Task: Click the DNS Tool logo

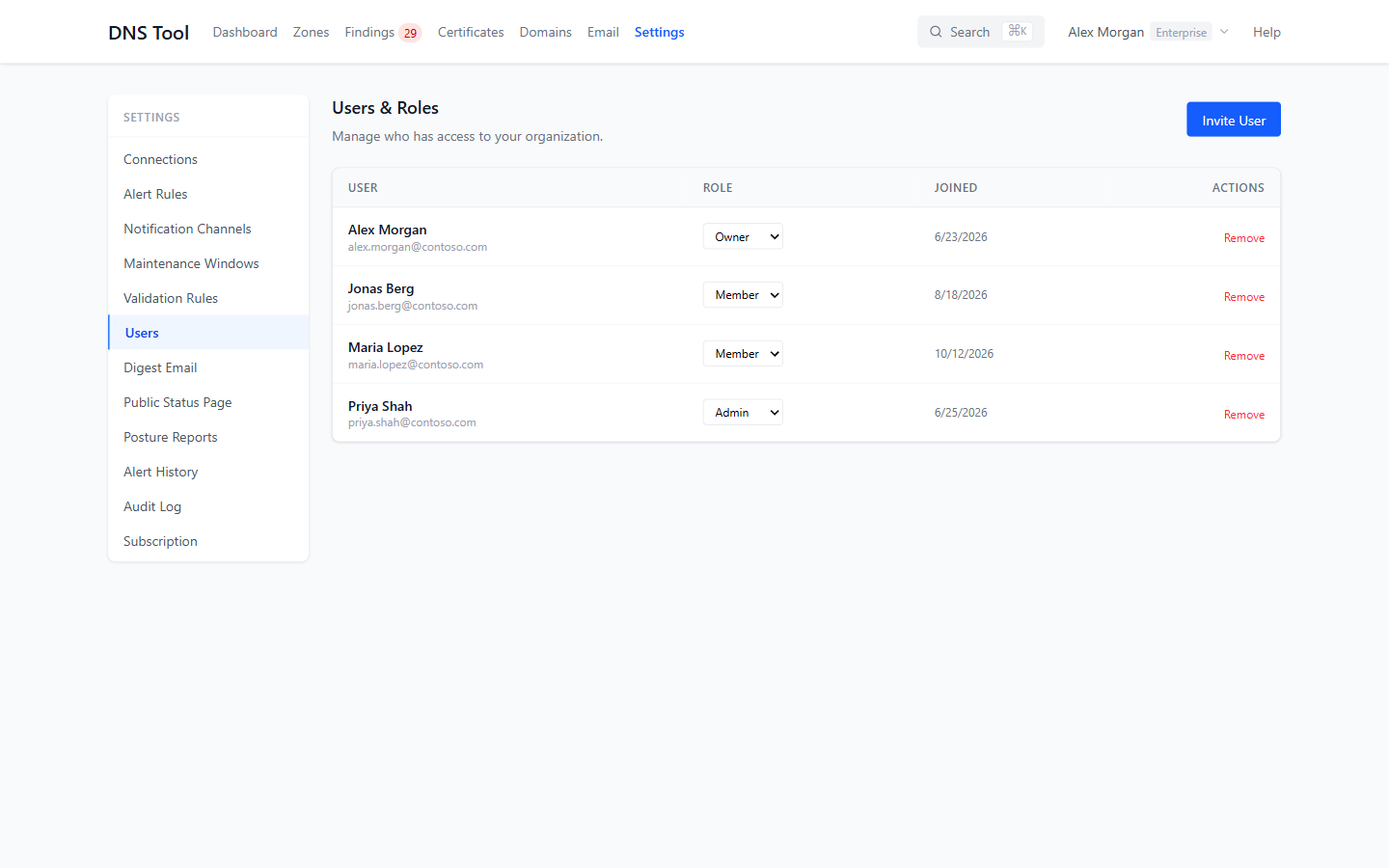Action: [x=149, y=32]
